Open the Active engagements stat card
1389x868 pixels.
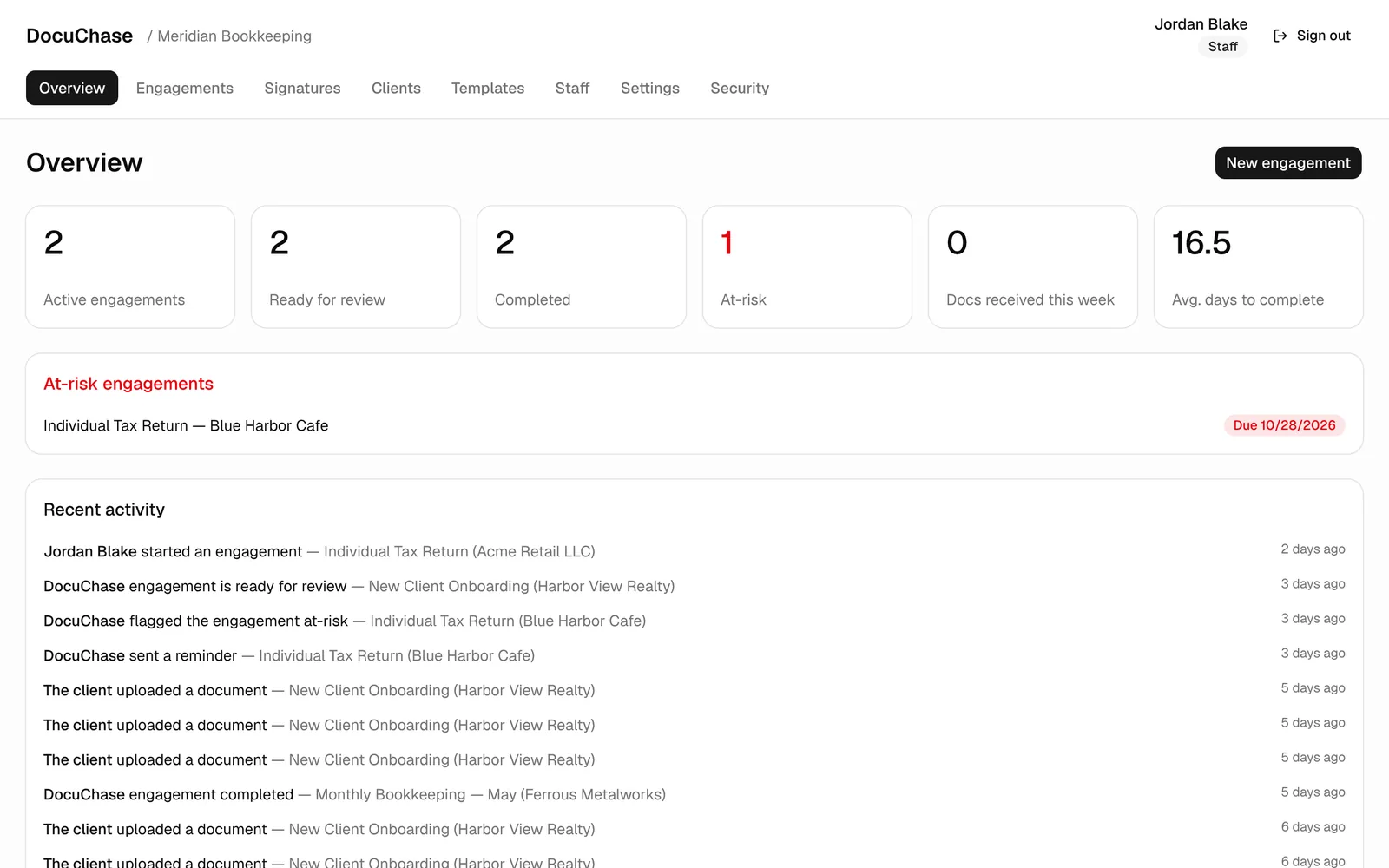pos(130,266)
